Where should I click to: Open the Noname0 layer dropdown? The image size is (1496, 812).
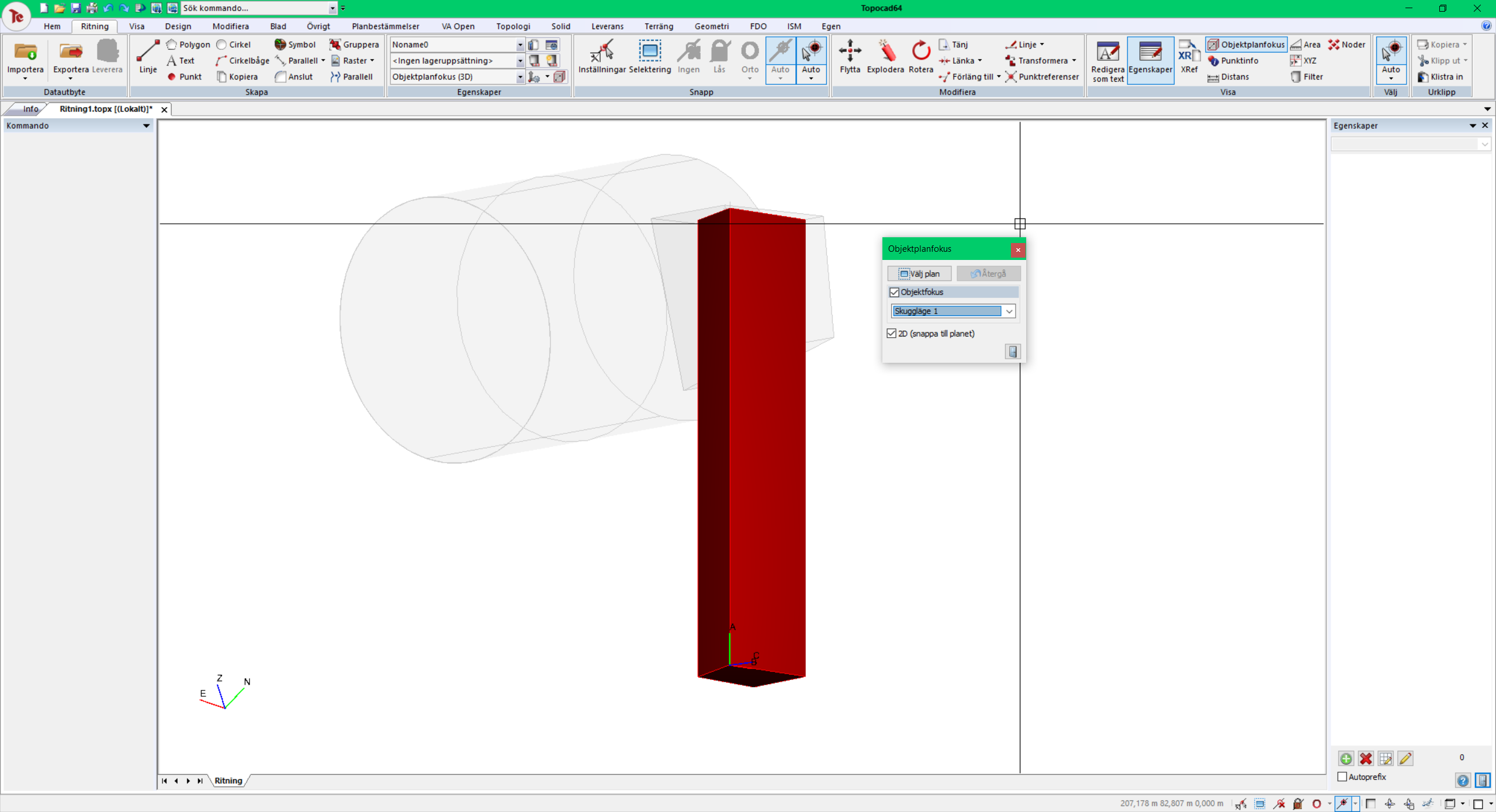[520, 44]
